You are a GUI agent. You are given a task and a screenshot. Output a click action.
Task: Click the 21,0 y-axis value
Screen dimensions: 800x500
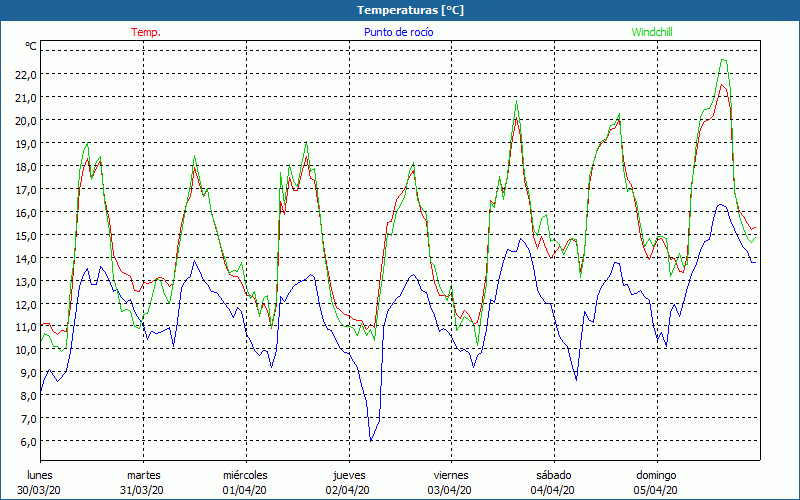click(27, 97)
